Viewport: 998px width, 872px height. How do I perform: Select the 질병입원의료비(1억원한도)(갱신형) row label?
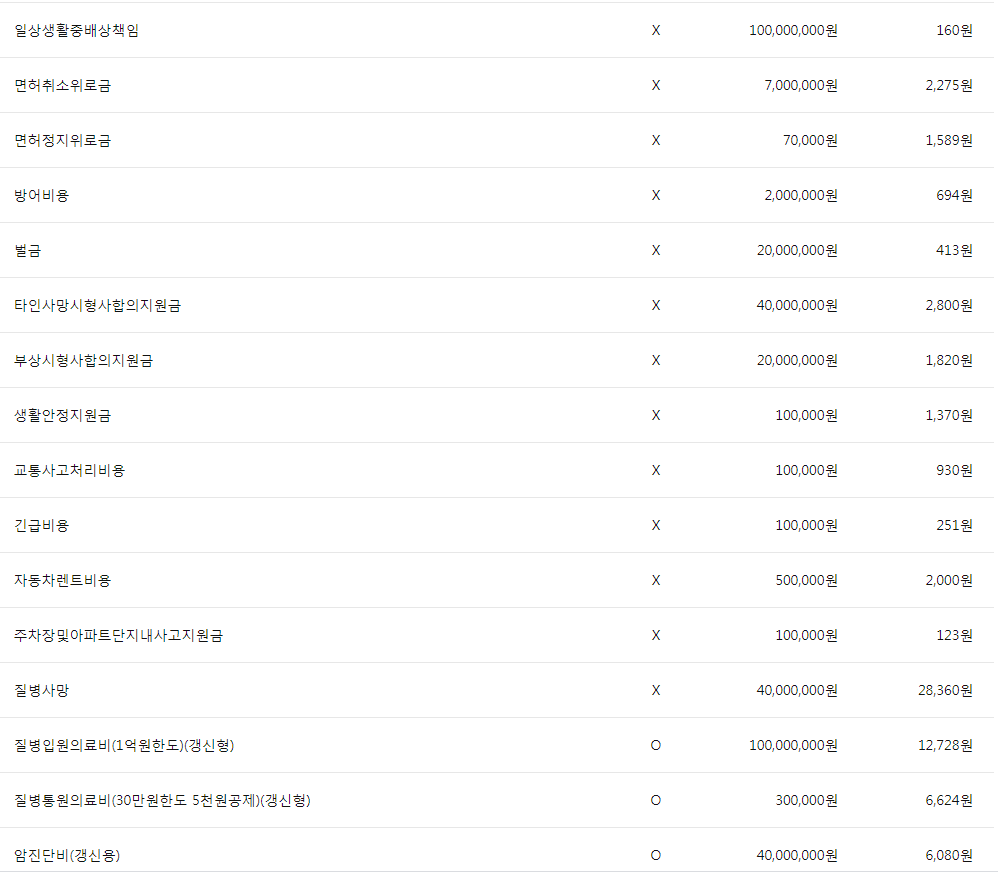(x=124, y=745)
